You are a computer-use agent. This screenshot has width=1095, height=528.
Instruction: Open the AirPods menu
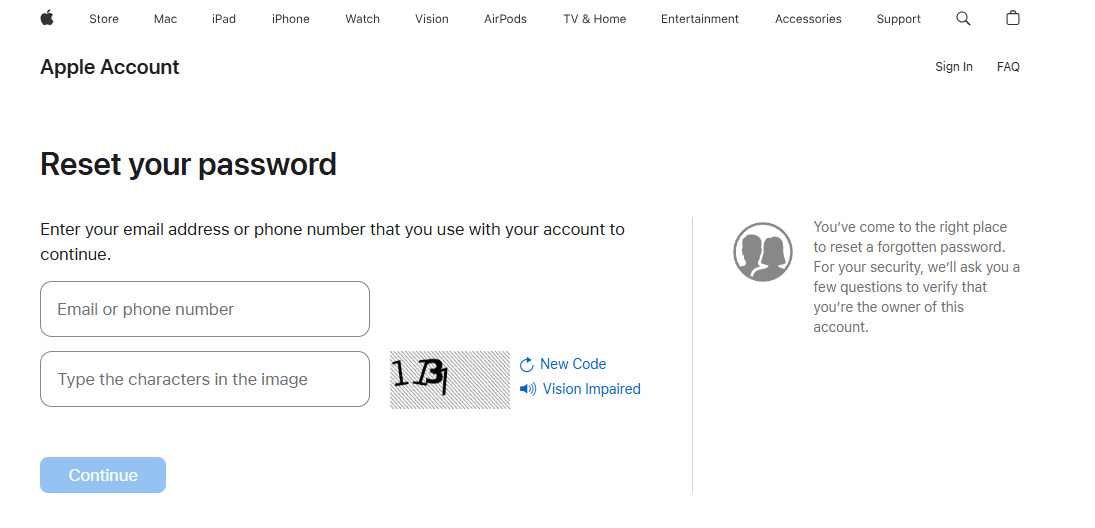506,19
